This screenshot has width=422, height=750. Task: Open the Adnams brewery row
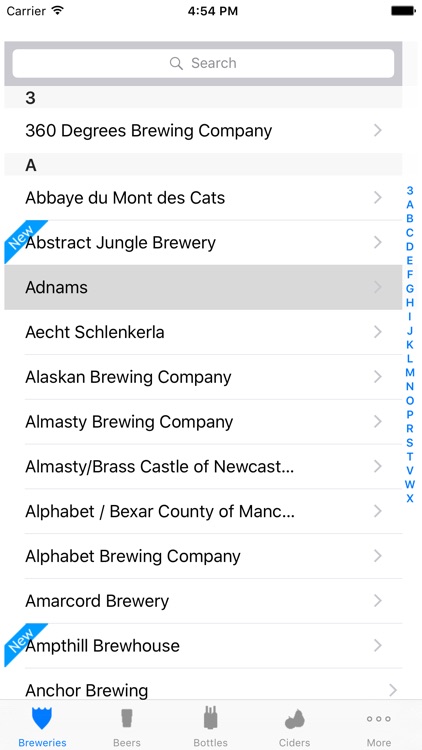[203, 287]
